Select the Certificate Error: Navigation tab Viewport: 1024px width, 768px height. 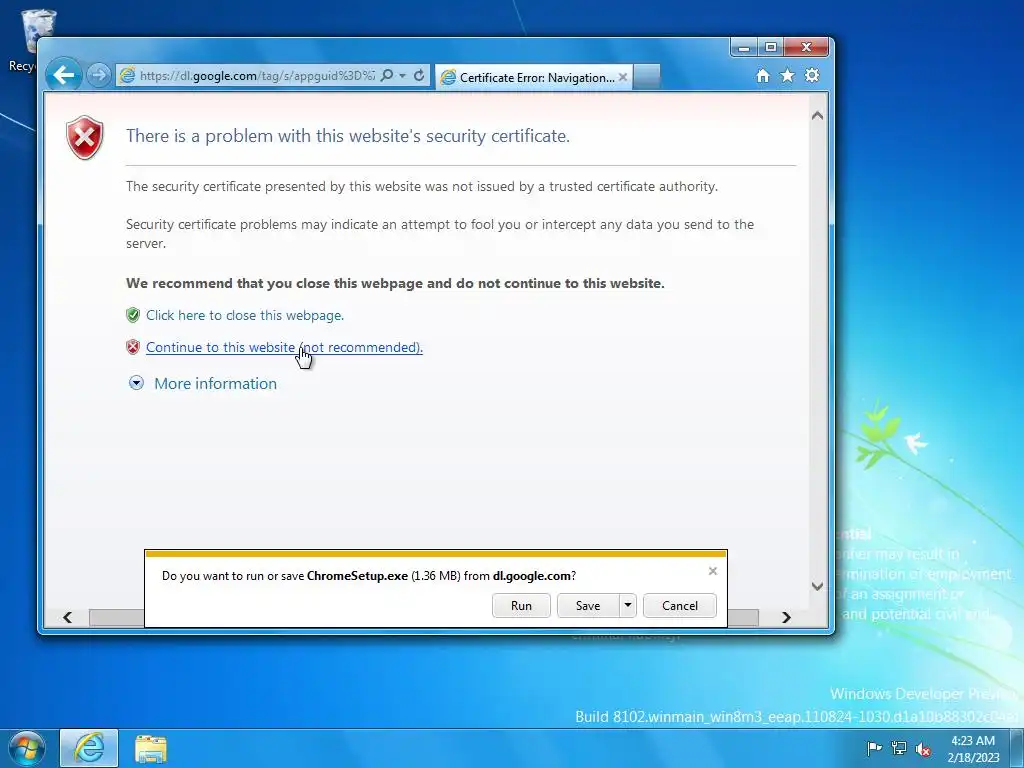[532, 77]
